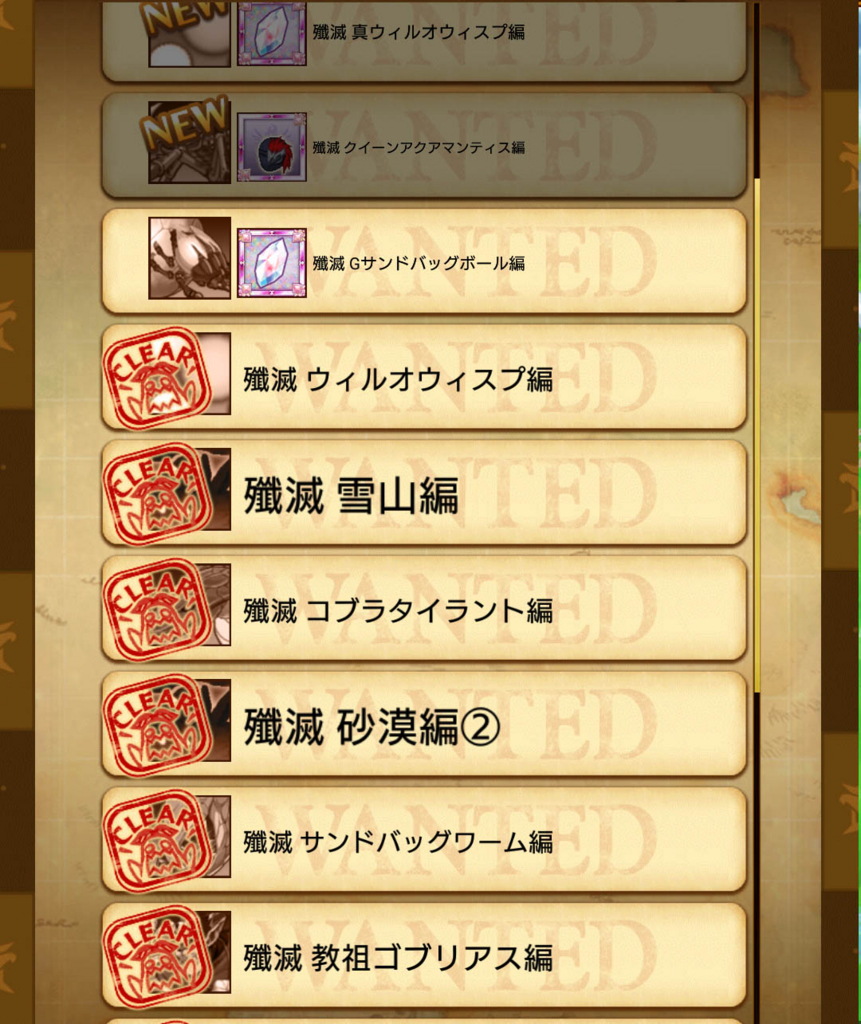Click the spider monster thumbnail on Gサンドバッグボール編
Image resolution: width=861 pixels, height=1024 pixels.
click(x=189, y=258)
